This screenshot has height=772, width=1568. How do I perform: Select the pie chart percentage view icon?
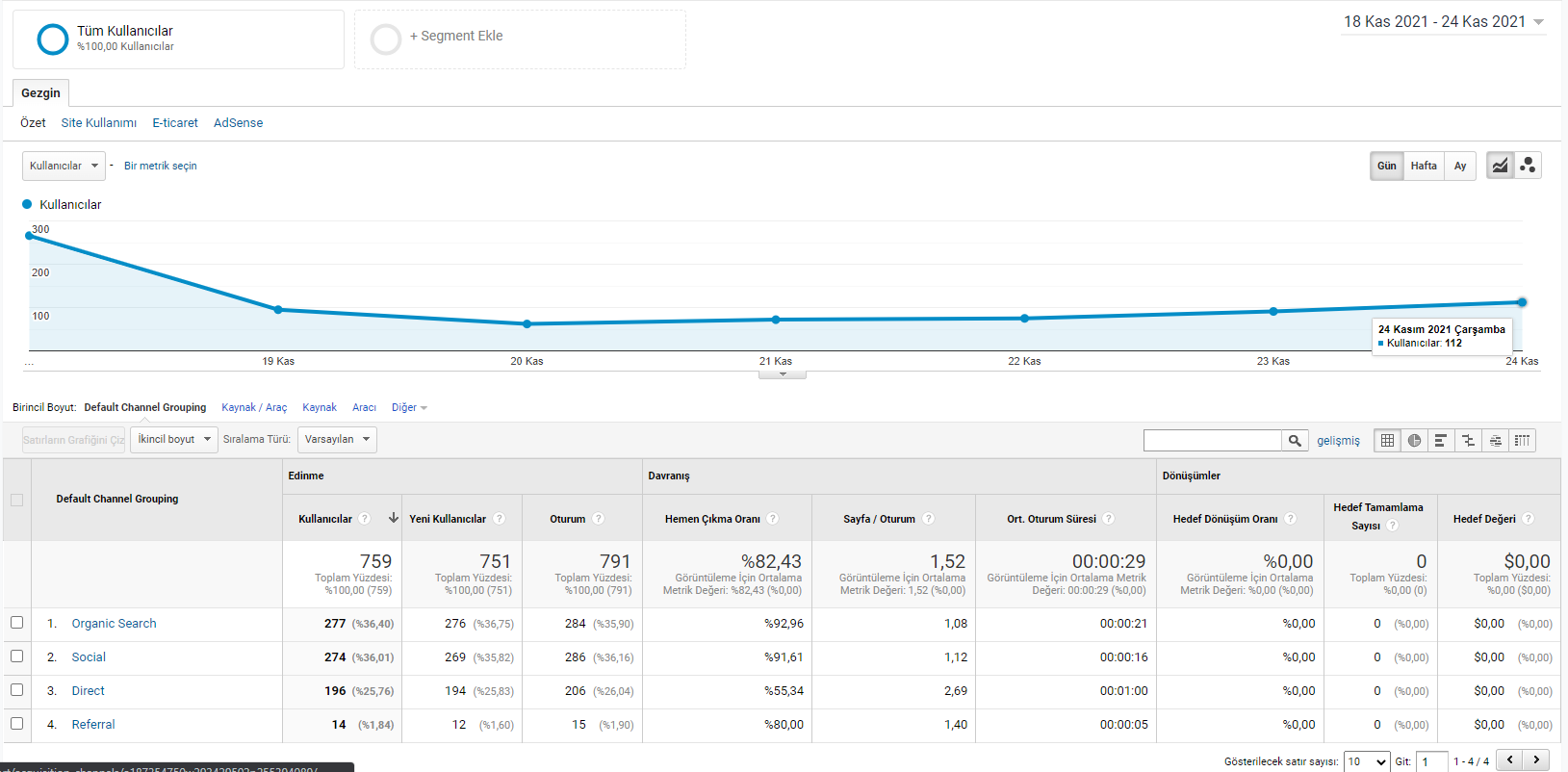(x=1414, y=440)
